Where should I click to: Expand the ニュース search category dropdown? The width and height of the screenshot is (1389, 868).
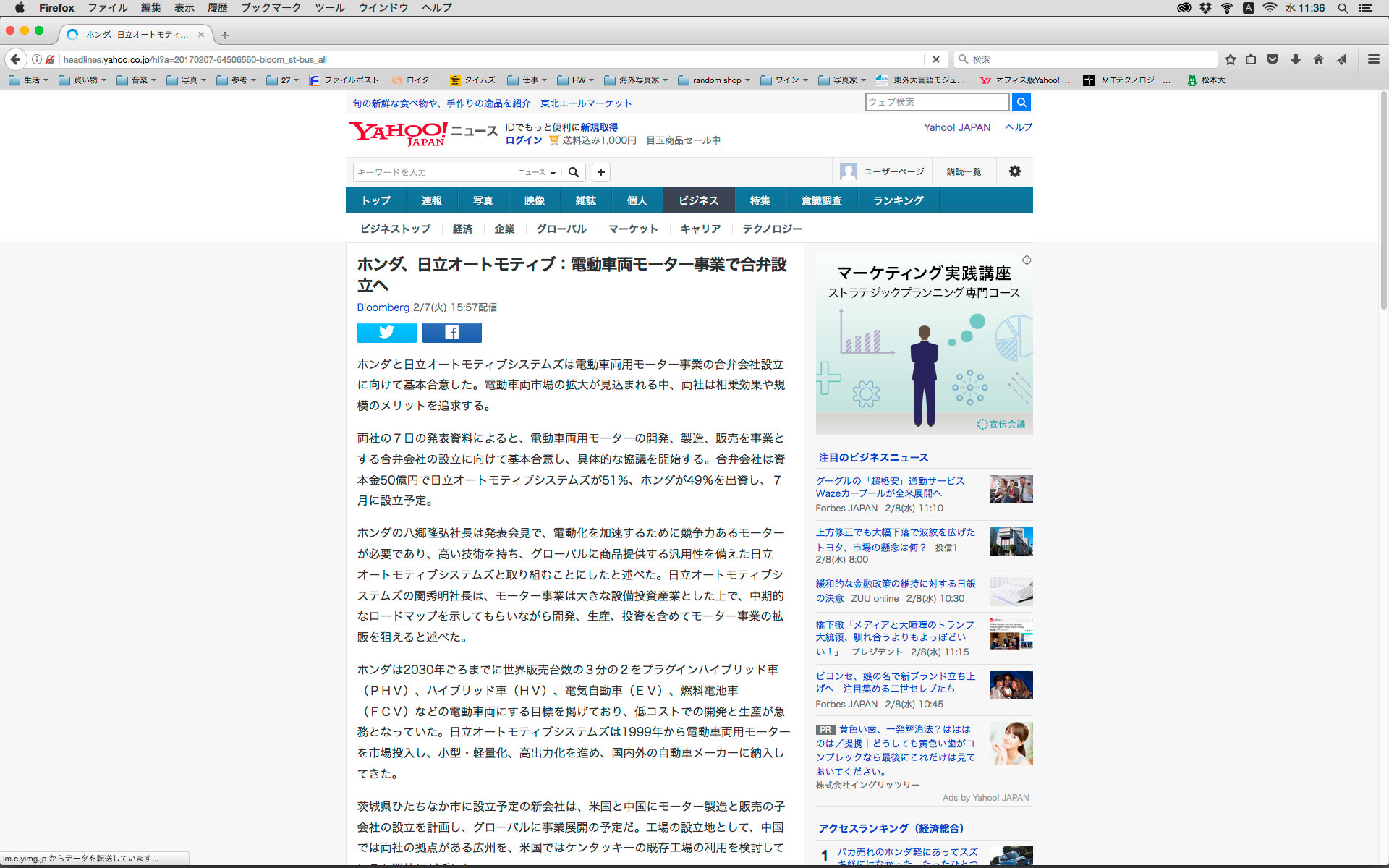[536, 172]
